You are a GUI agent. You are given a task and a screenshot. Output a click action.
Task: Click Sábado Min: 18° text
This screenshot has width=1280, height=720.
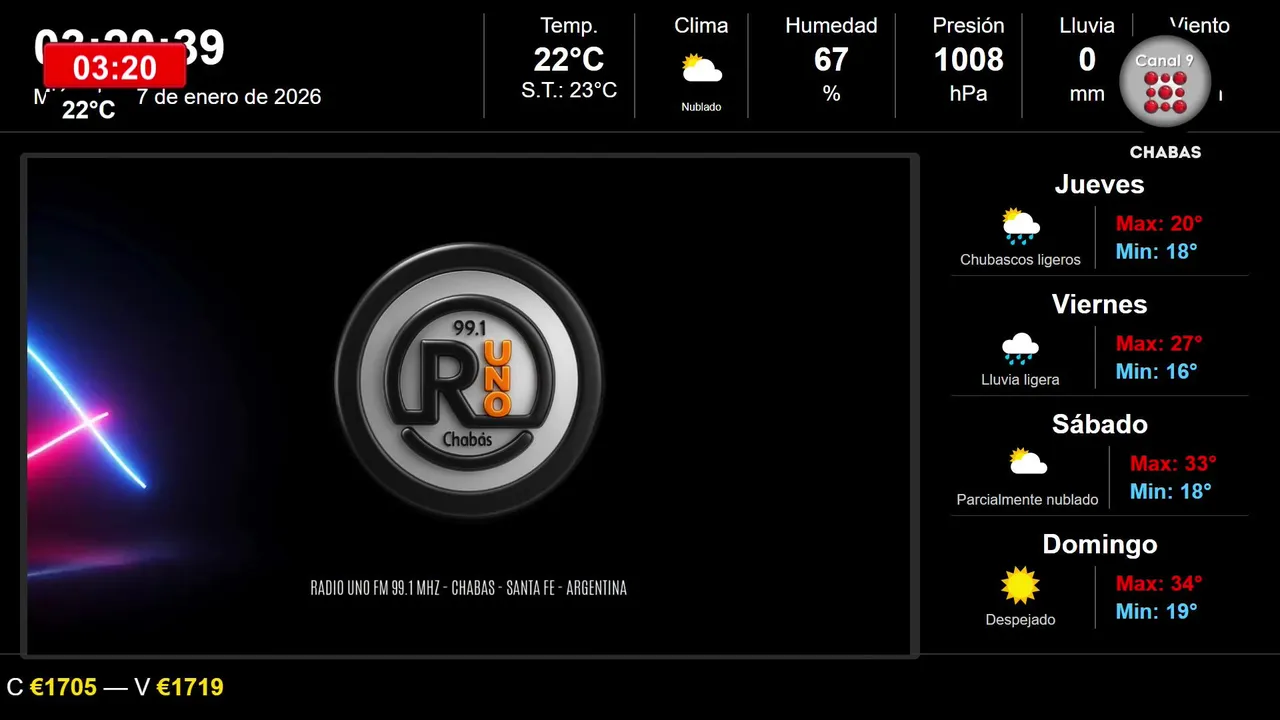1171,491
